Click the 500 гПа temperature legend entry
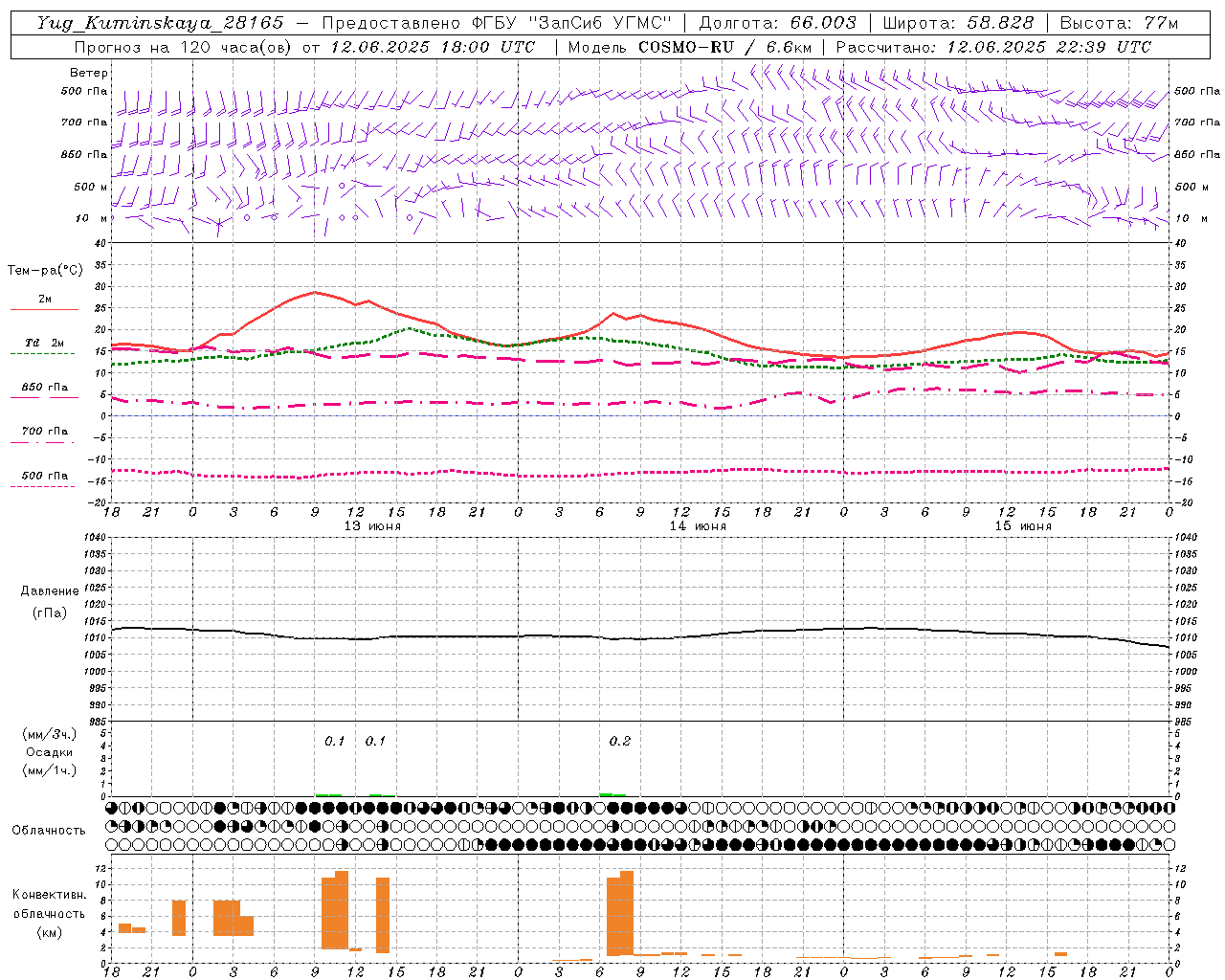The image size is (1225, 980). [44, 476]
